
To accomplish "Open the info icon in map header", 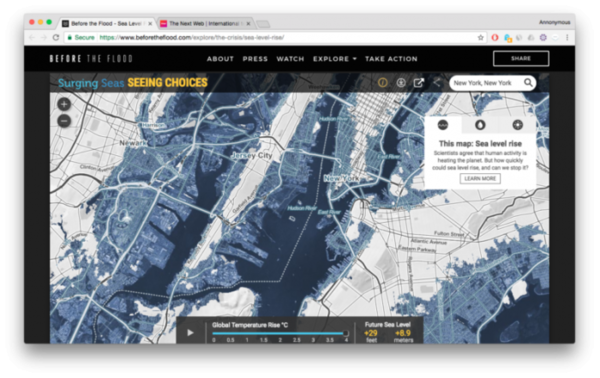I will pyautogui.click(x=382, y=83).
